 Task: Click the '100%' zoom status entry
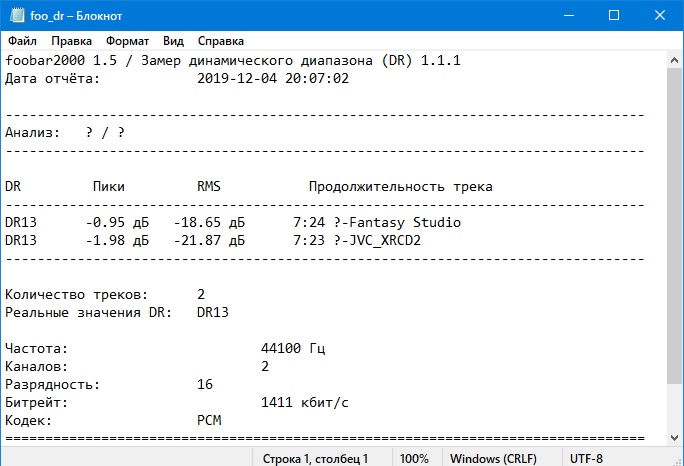(x=414, y=459)
